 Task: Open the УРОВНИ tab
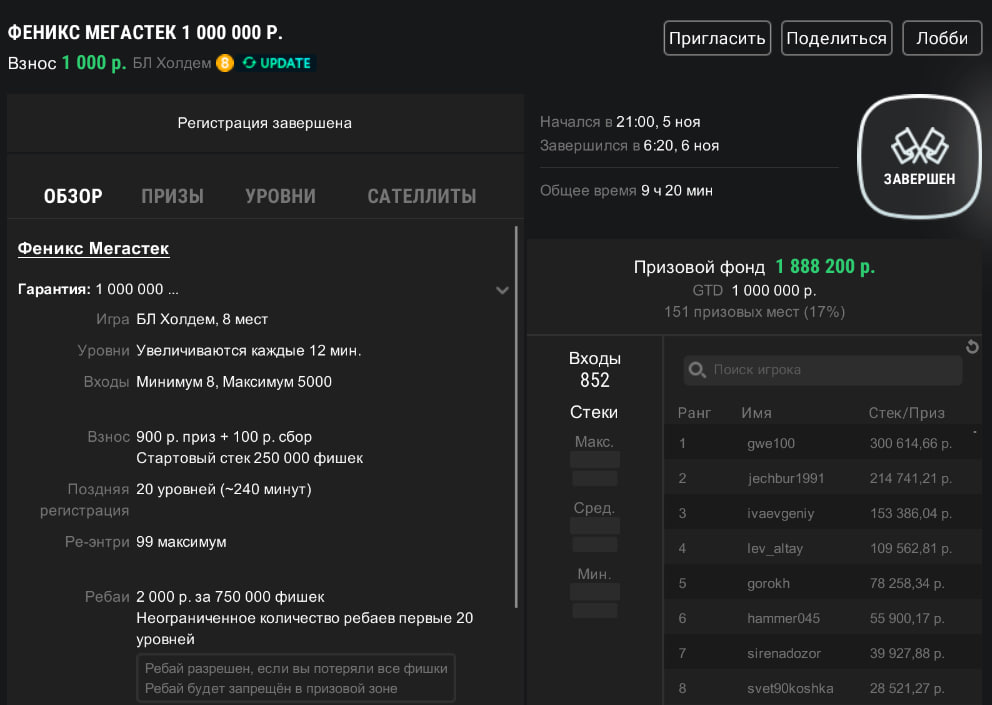pos(280,196)
